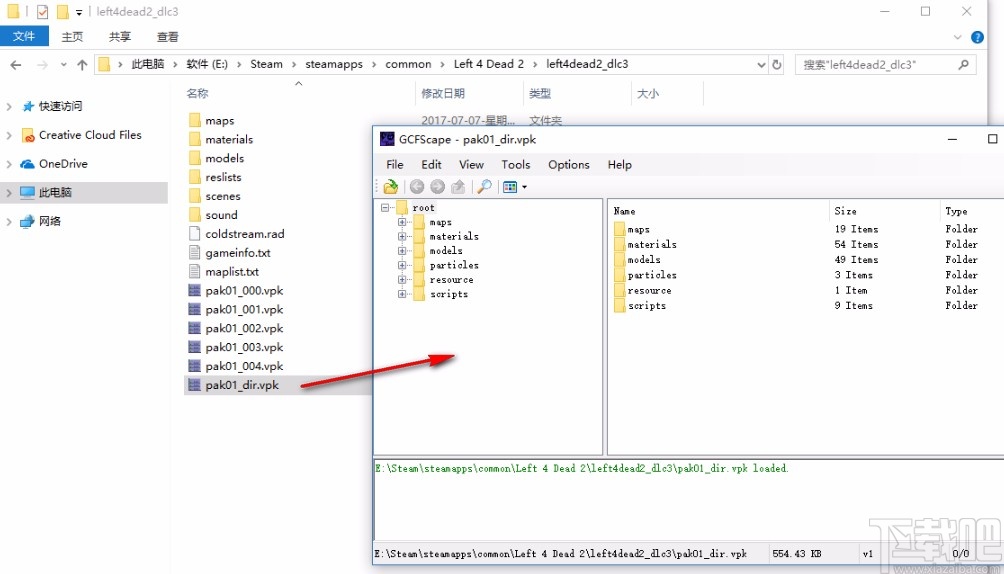Expand the resource node in GCFScape tree
1004x574 pixels.
tap(402, 279)
